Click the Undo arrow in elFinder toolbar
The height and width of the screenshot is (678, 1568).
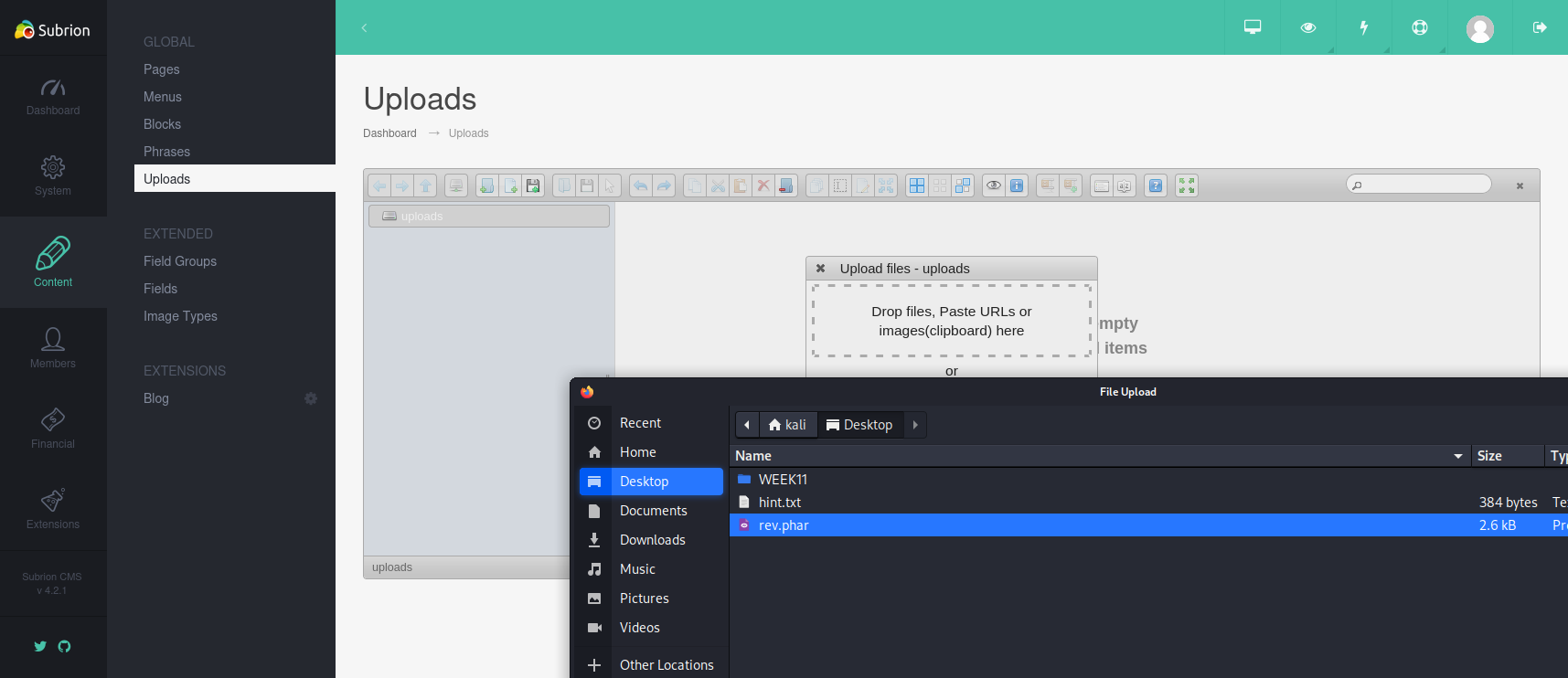[641, 185]
